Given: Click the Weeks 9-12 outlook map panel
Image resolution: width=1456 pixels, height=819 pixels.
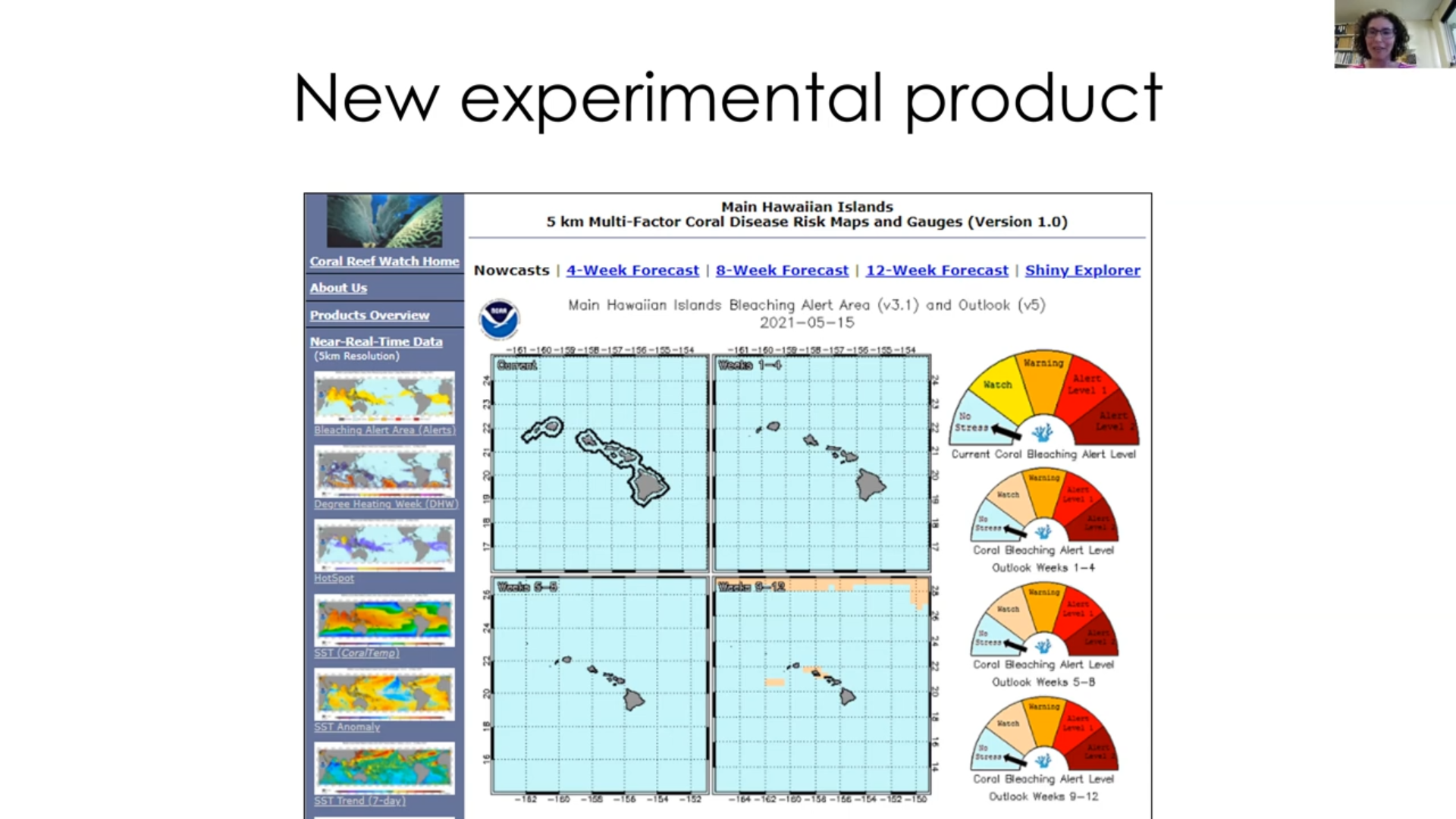Looking at the screenshot, I should pos(822,686).
